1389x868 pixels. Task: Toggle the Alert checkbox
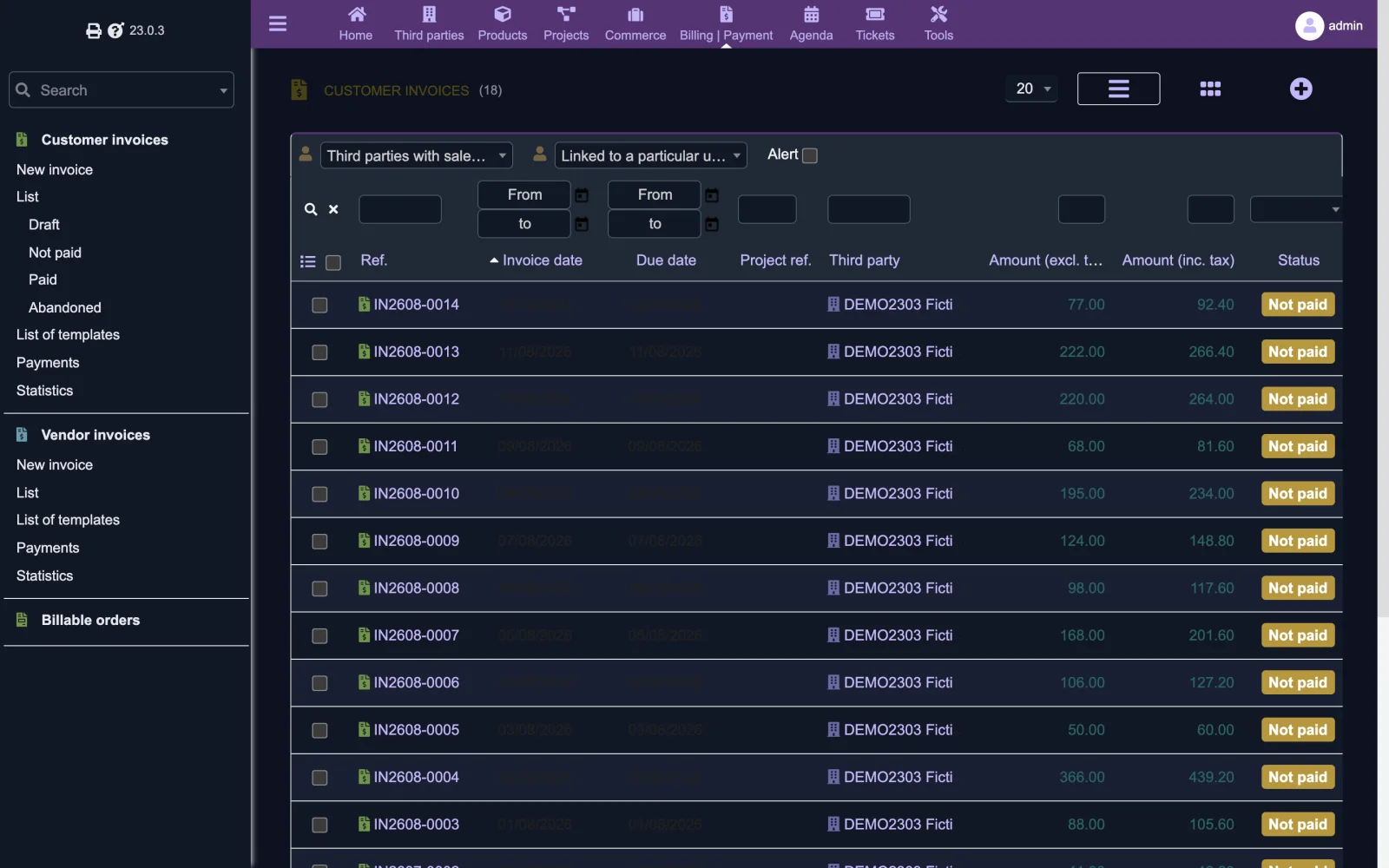[x=810, y=155]
